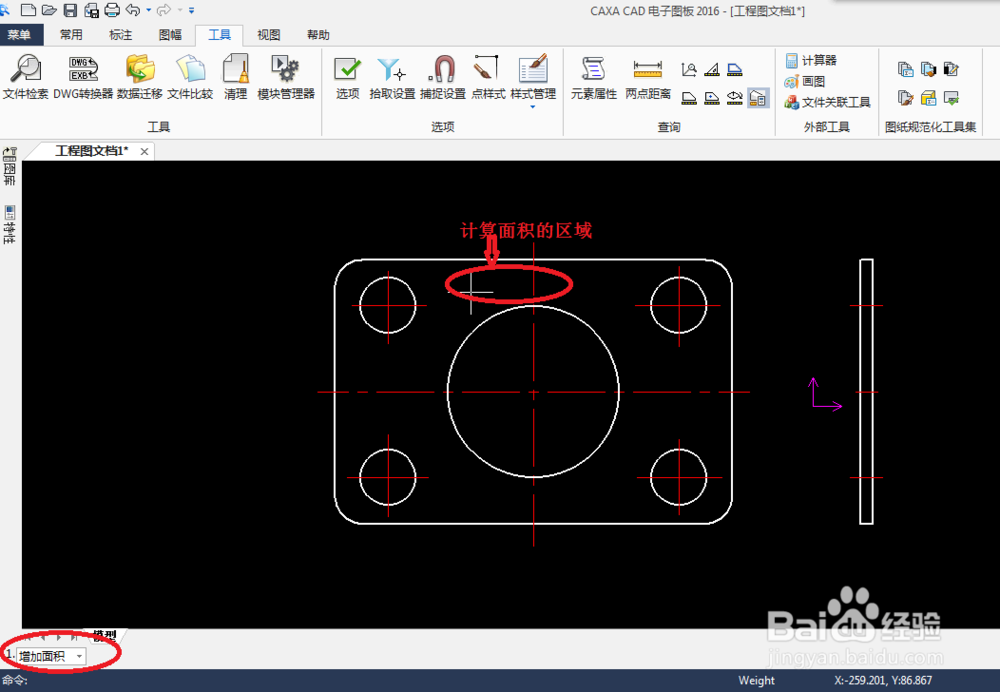Click the centroid query icon with plus

(712, 98)
